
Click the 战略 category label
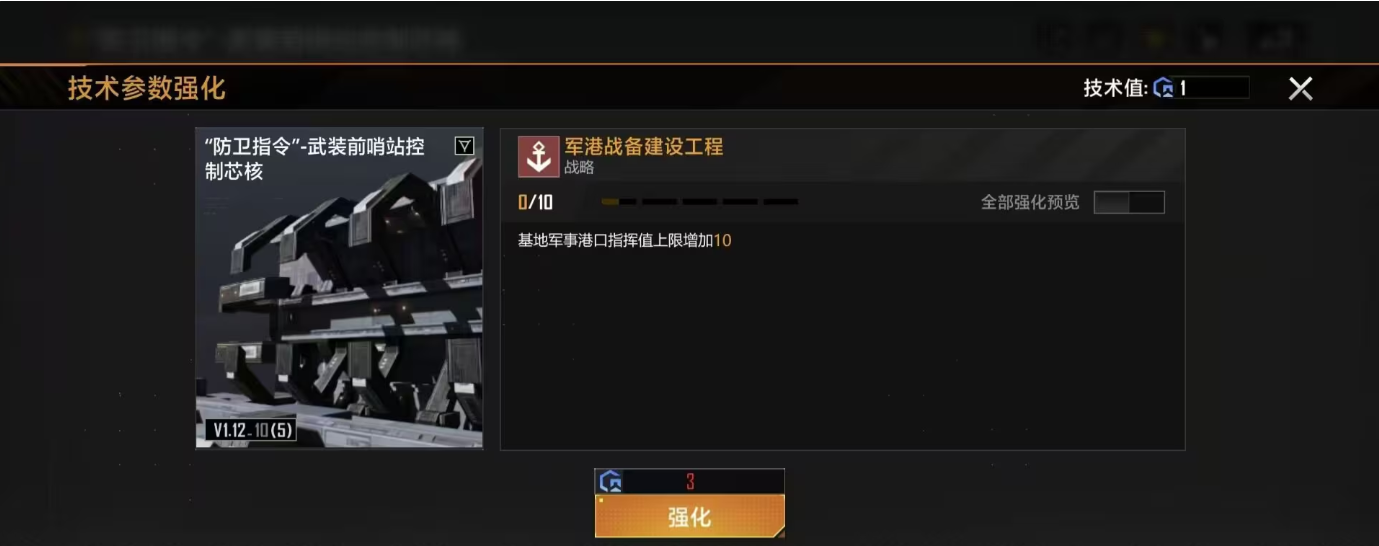579,168
